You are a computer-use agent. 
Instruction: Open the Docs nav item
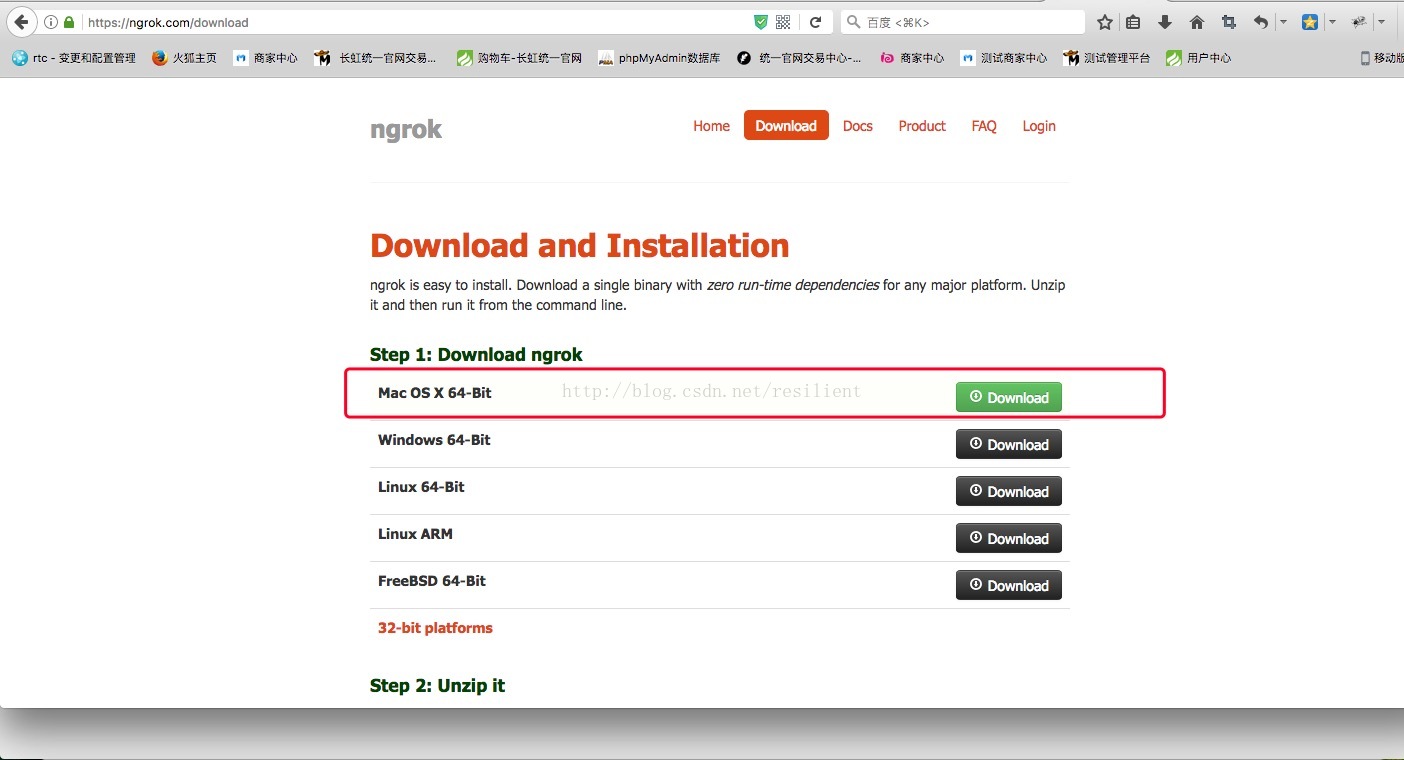[x=858, y=126]
